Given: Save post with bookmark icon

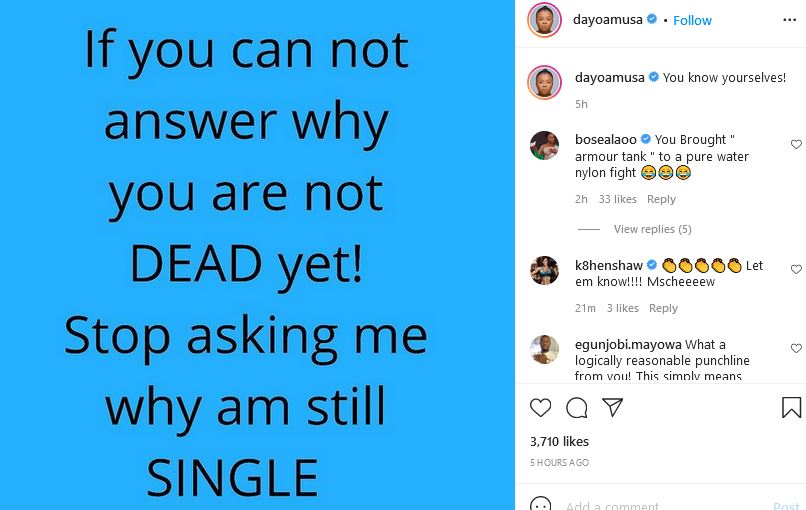Looking at the screenshot, I should pyautogui.click(x=791, y=407).
